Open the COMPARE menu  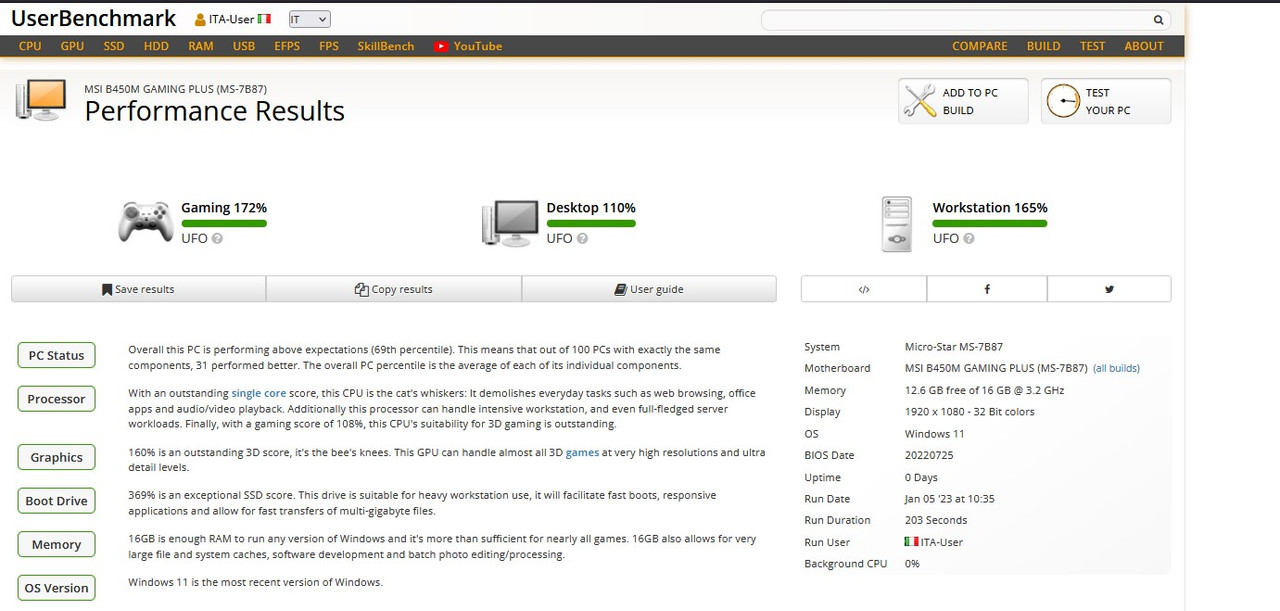click(980, 46)
